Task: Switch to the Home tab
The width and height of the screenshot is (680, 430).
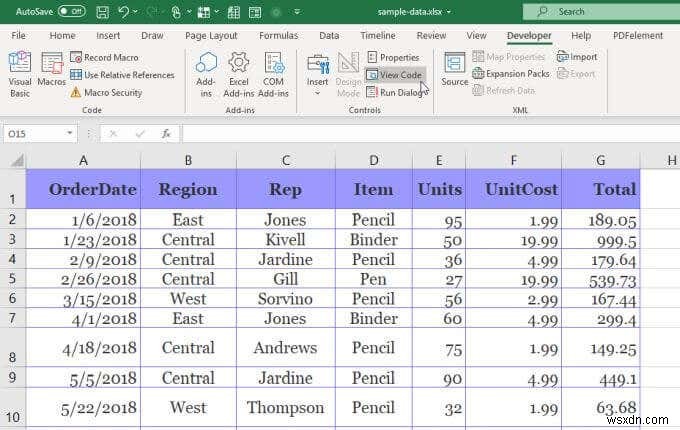Action: (62, 36)
